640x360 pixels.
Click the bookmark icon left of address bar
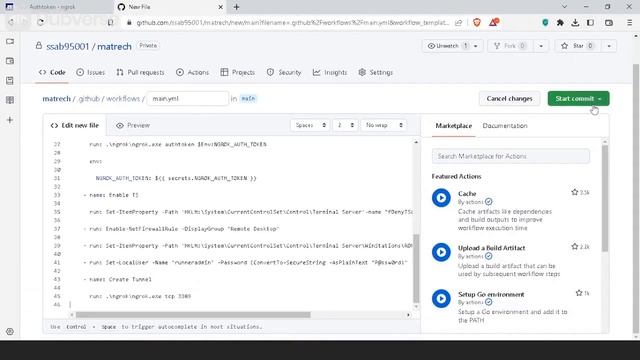point(111,22)
